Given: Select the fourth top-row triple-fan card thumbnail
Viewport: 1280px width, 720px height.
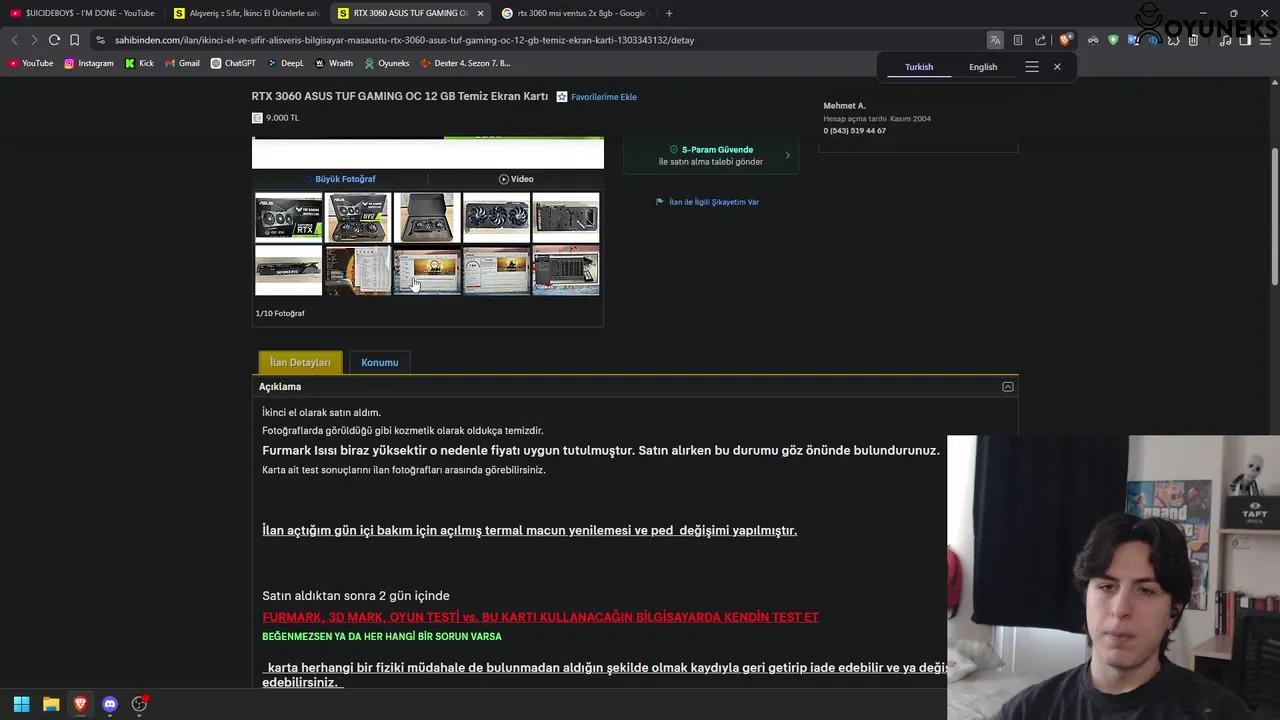Looking at the screenshot, I should (497, 218).
